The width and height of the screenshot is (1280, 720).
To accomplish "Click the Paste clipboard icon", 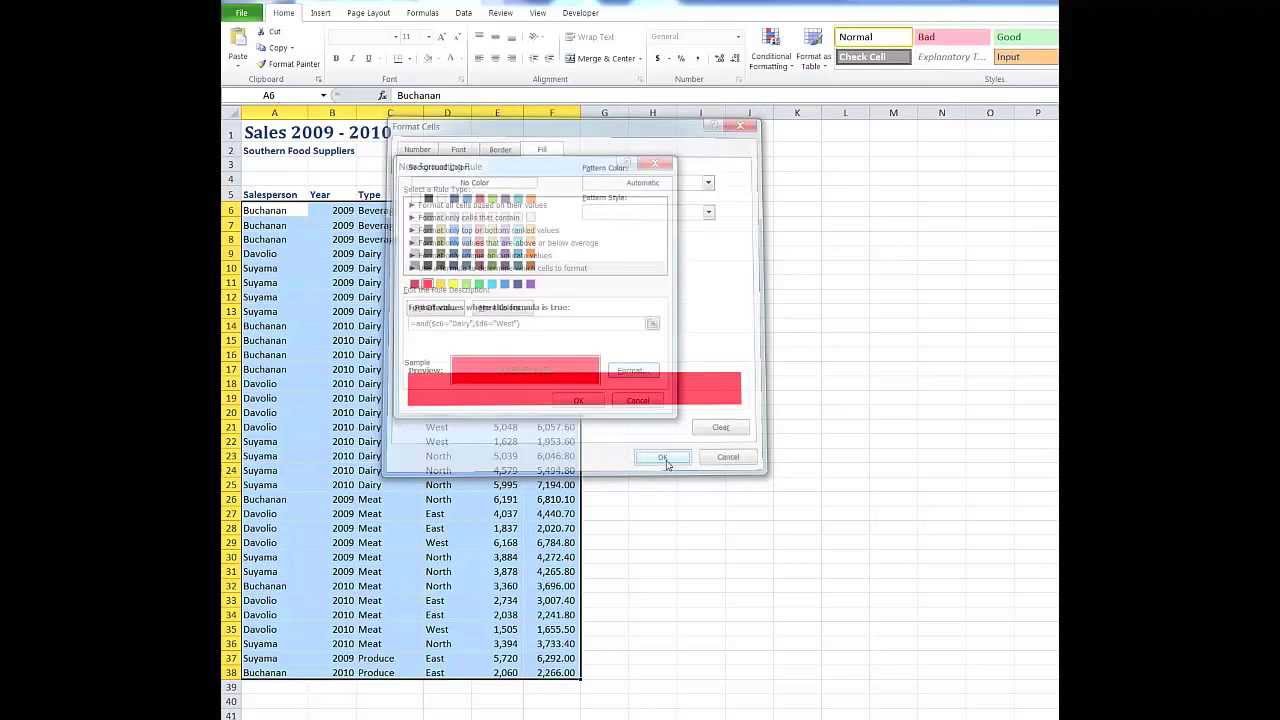I will 238,38.
